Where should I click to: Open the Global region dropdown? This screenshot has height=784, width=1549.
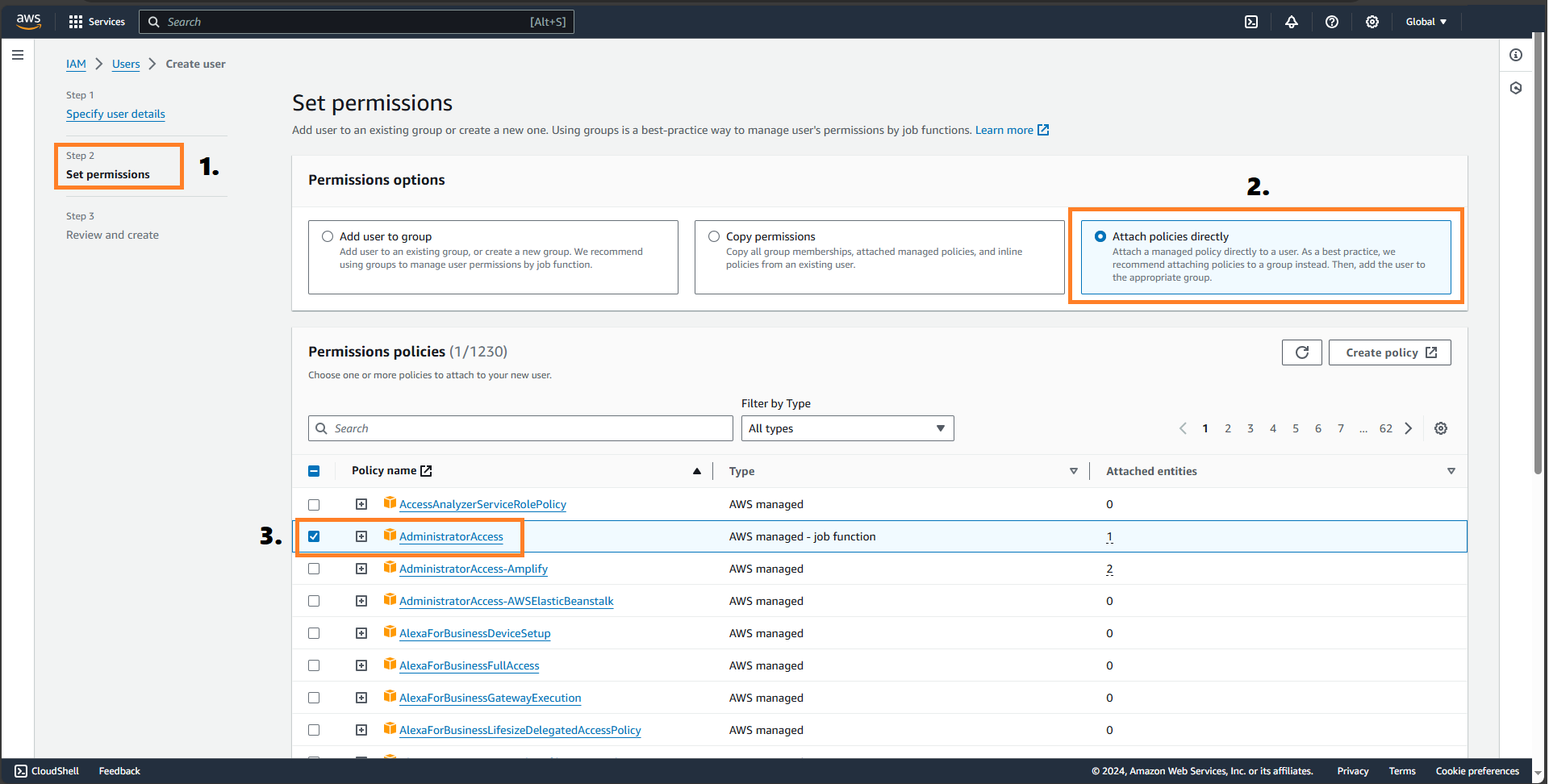(1426, 22)
